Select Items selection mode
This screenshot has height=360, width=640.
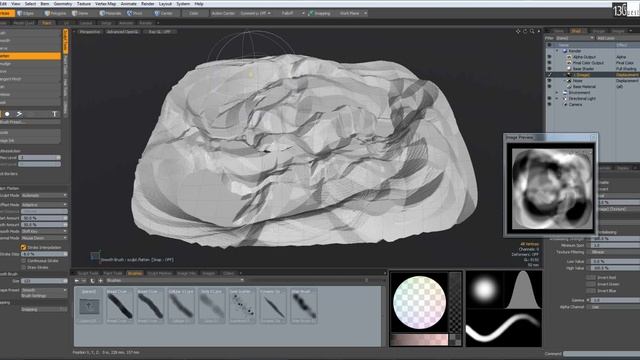(x=80, y=13)
